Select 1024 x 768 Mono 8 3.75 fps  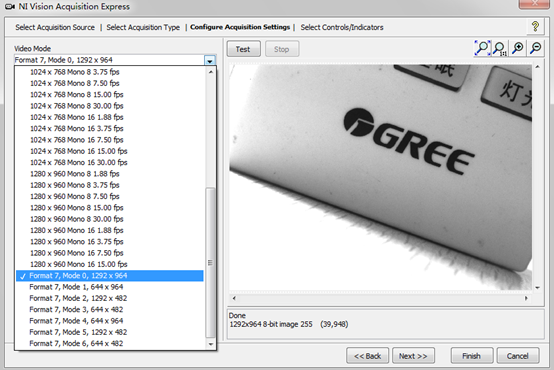[110, 72]
